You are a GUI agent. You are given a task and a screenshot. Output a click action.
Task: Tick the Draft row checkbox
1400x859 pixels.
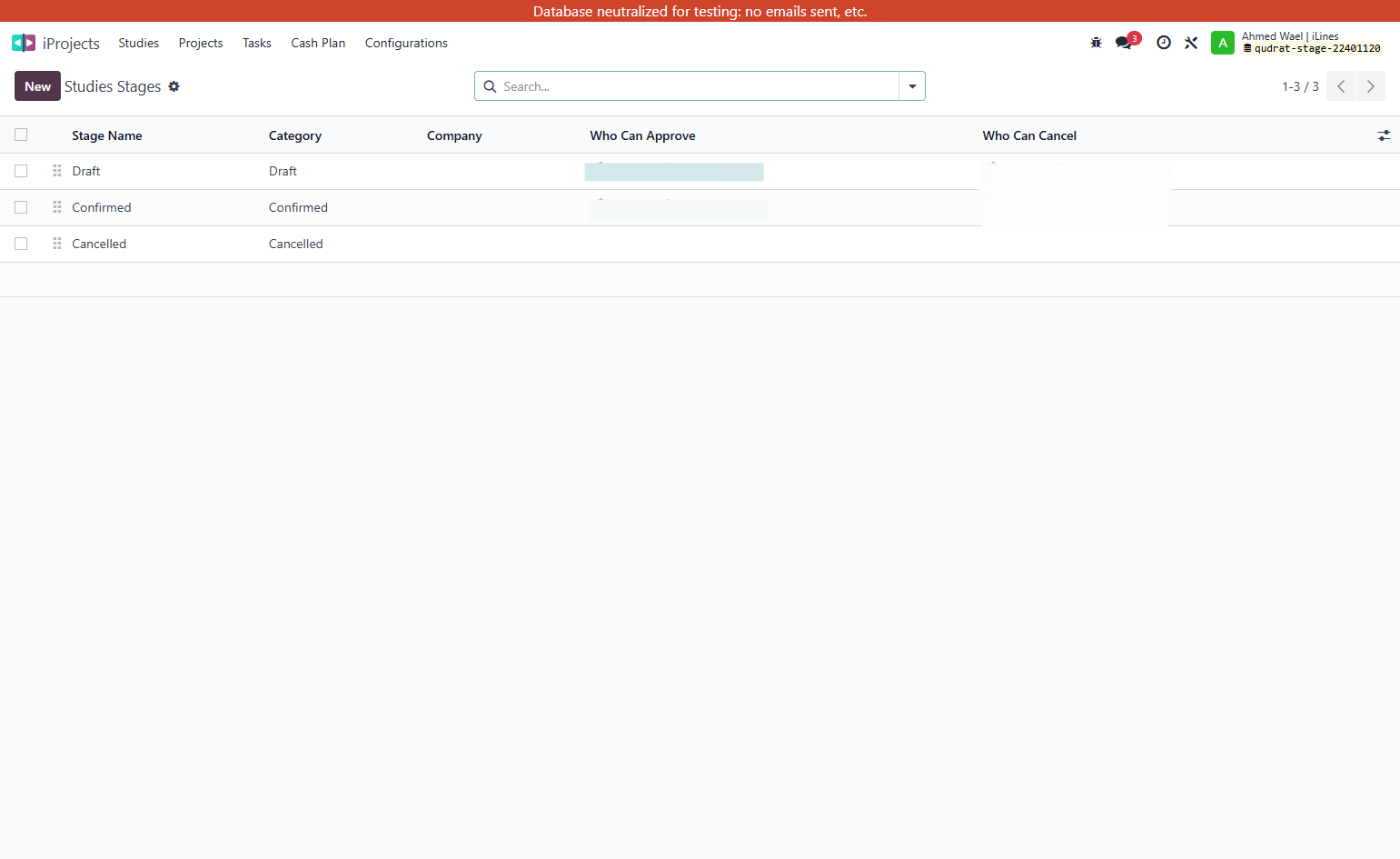[21, 171]
